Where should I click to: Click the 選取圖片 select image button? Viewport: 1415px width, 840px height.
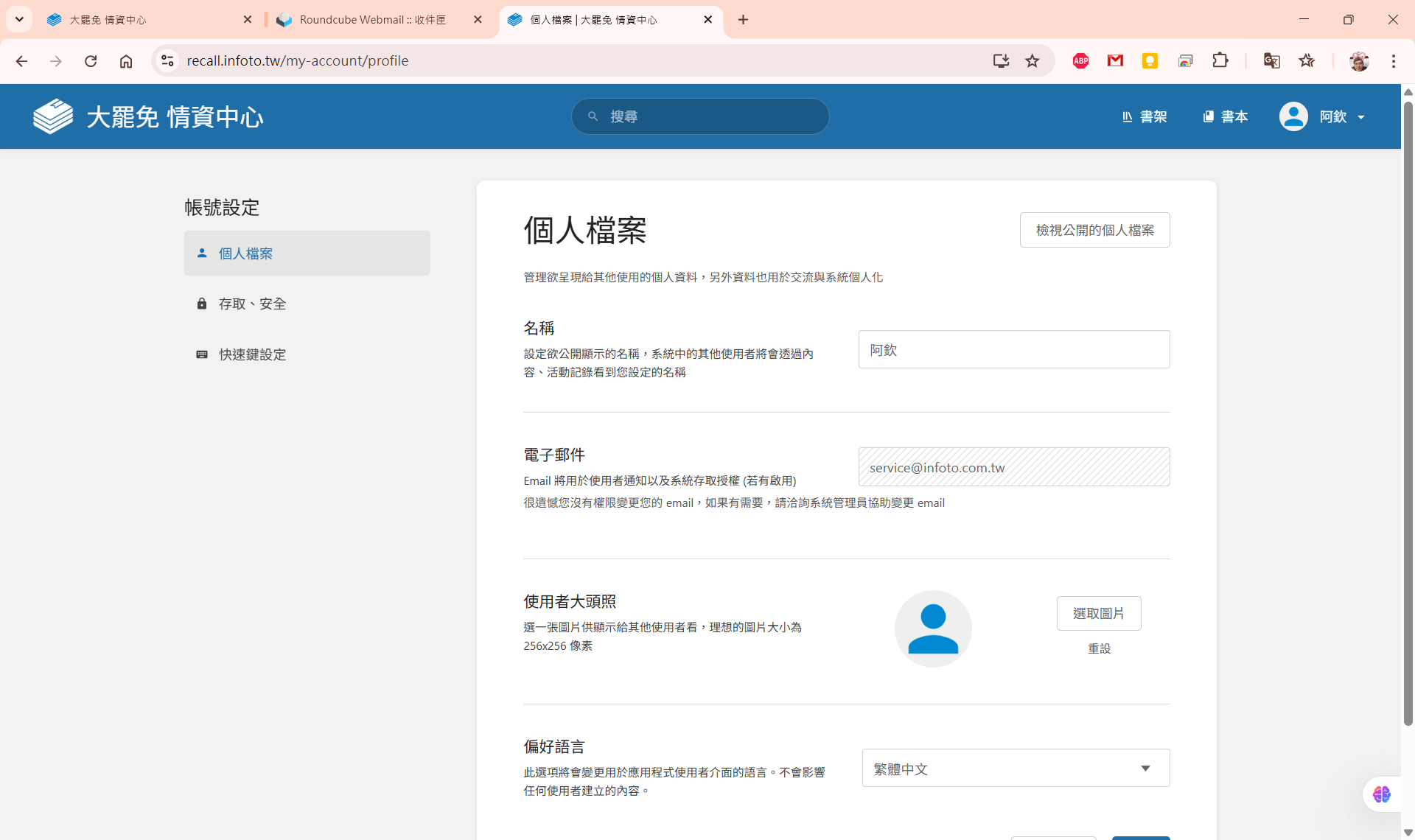click(x=1098, y=613)
